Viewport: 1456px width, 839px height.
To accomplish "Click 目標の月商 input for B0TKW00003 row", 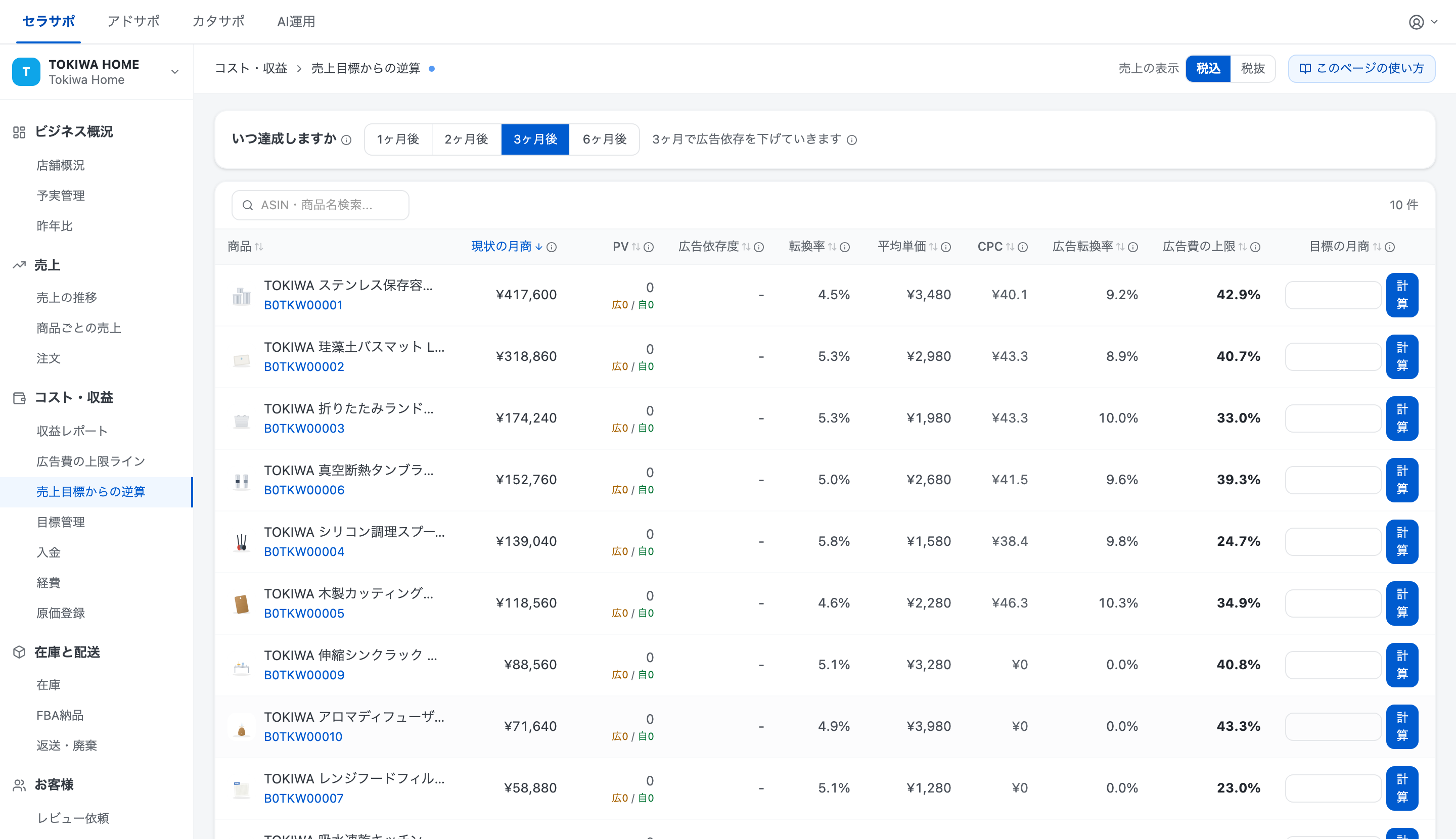I will [x=1333, y=418].
